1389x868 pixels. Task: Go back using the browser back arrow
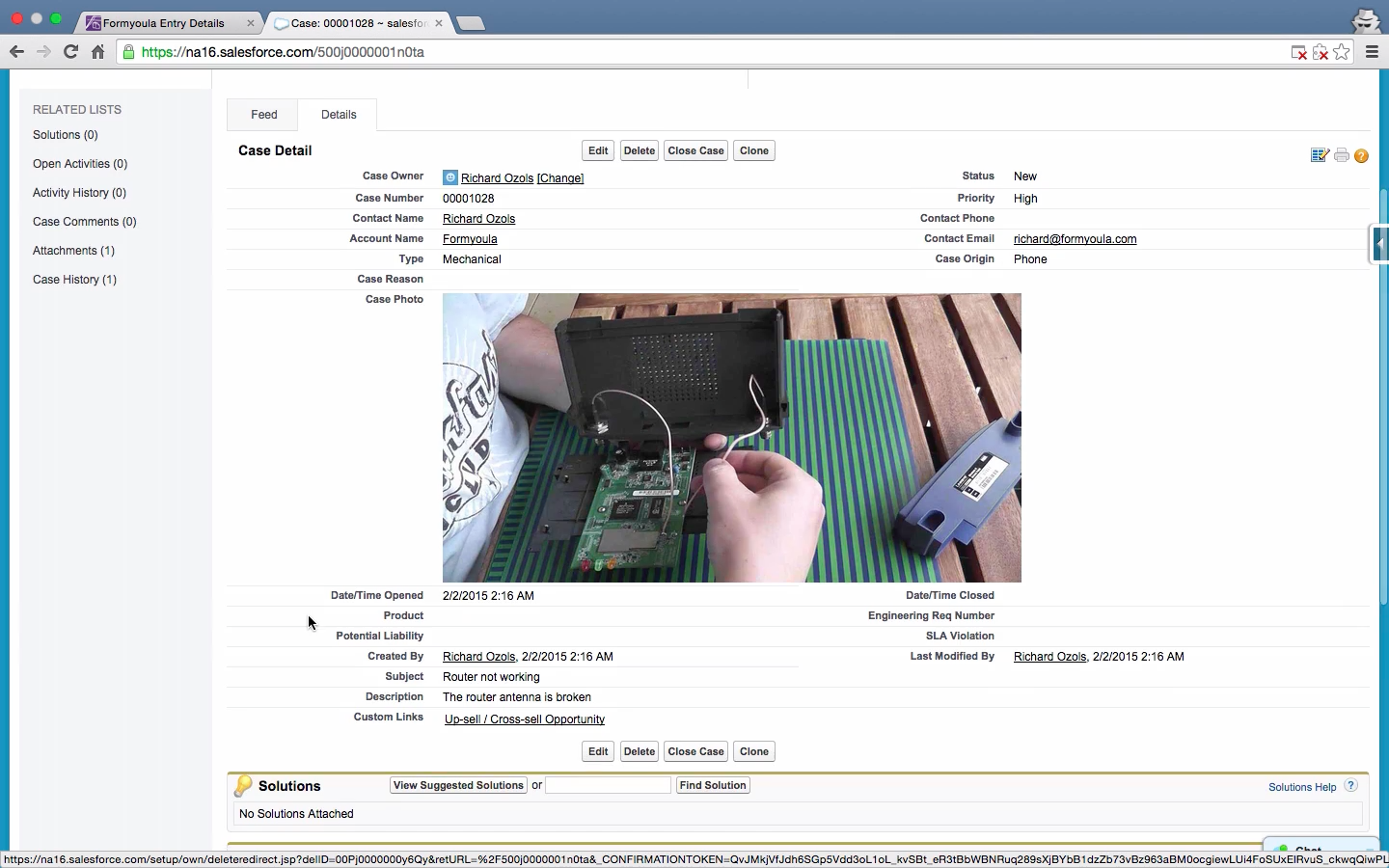[x=16, y=52]
